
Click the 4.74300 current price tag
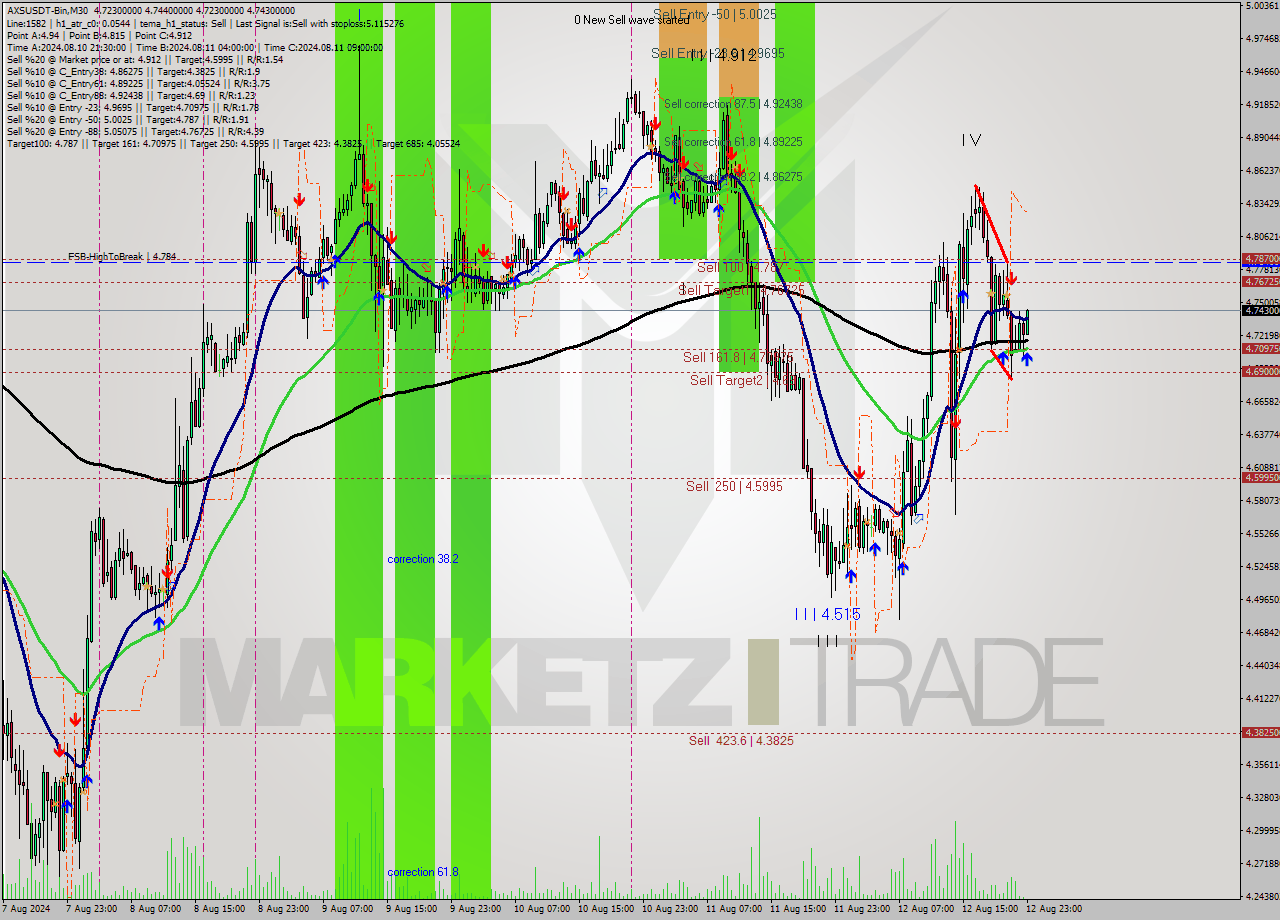(1260, 310)
